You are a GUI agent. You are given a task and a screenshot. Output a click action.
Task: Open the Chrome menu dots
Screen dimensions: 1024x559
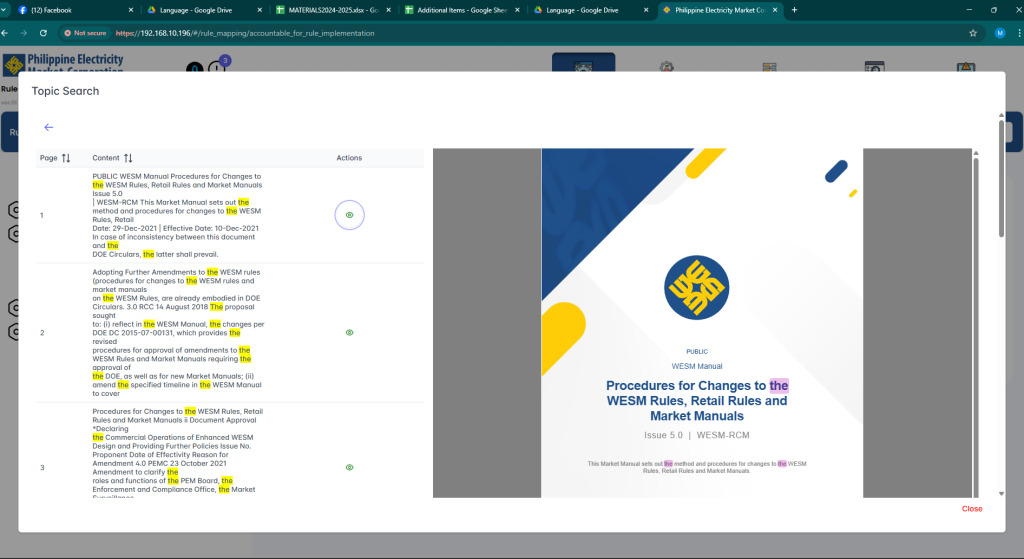[1019, 33]
